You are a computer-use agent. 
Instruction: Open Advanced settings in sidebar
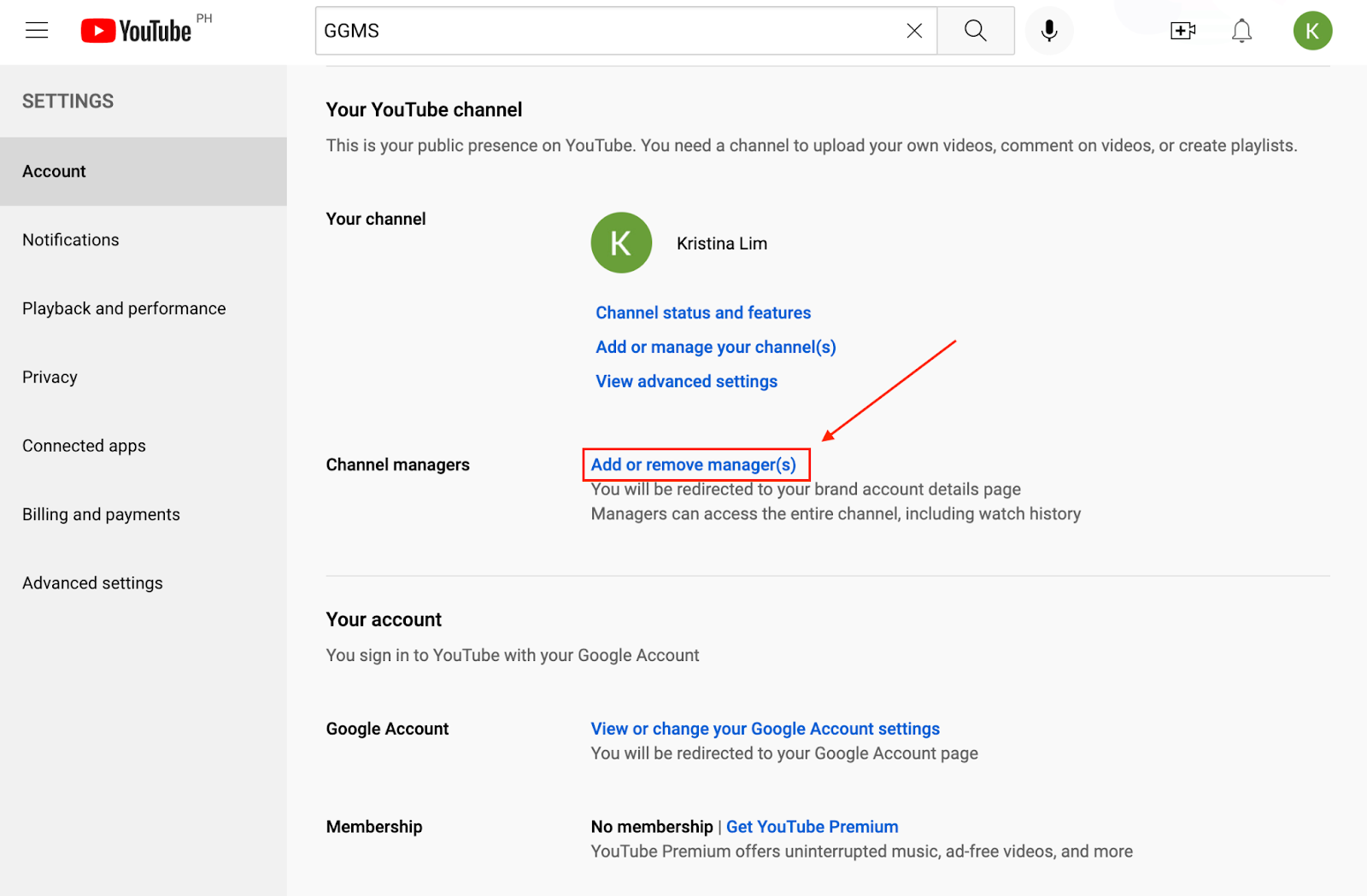pos(144,583)
